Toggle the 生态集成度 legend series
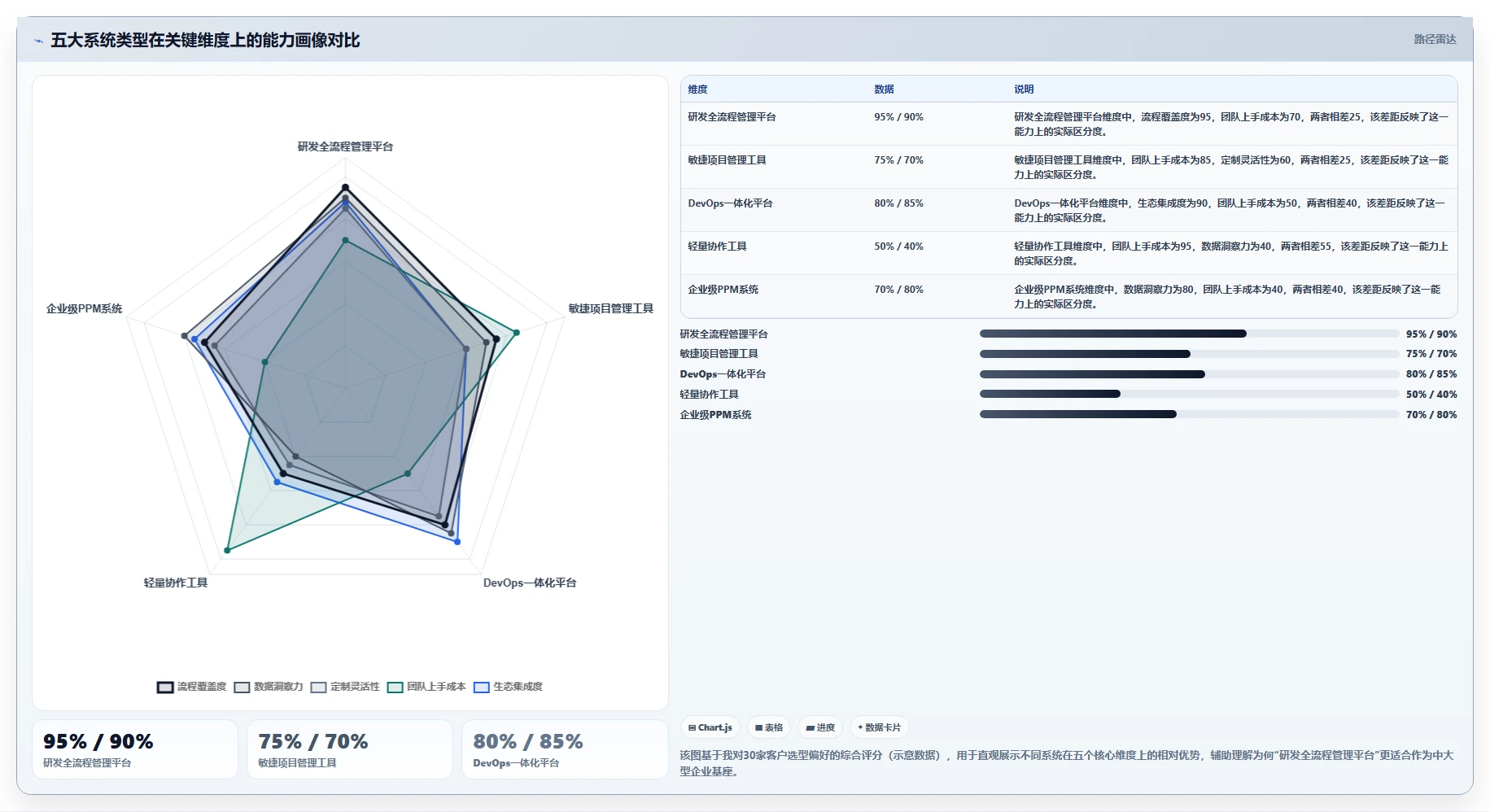Viewport: 1490px width, 812px height. coord(508,687)
